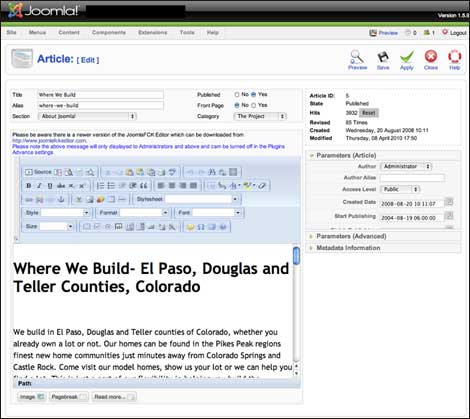Image resolution: width=470 pixels, height=419 pixels.
Task: Align text left in editor
Action: (161, 186)
